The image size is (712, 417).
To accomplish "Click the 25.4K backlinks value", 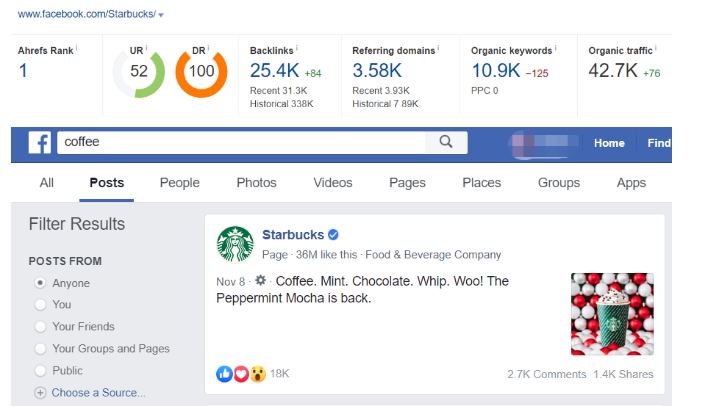I will tap(274, 71).
